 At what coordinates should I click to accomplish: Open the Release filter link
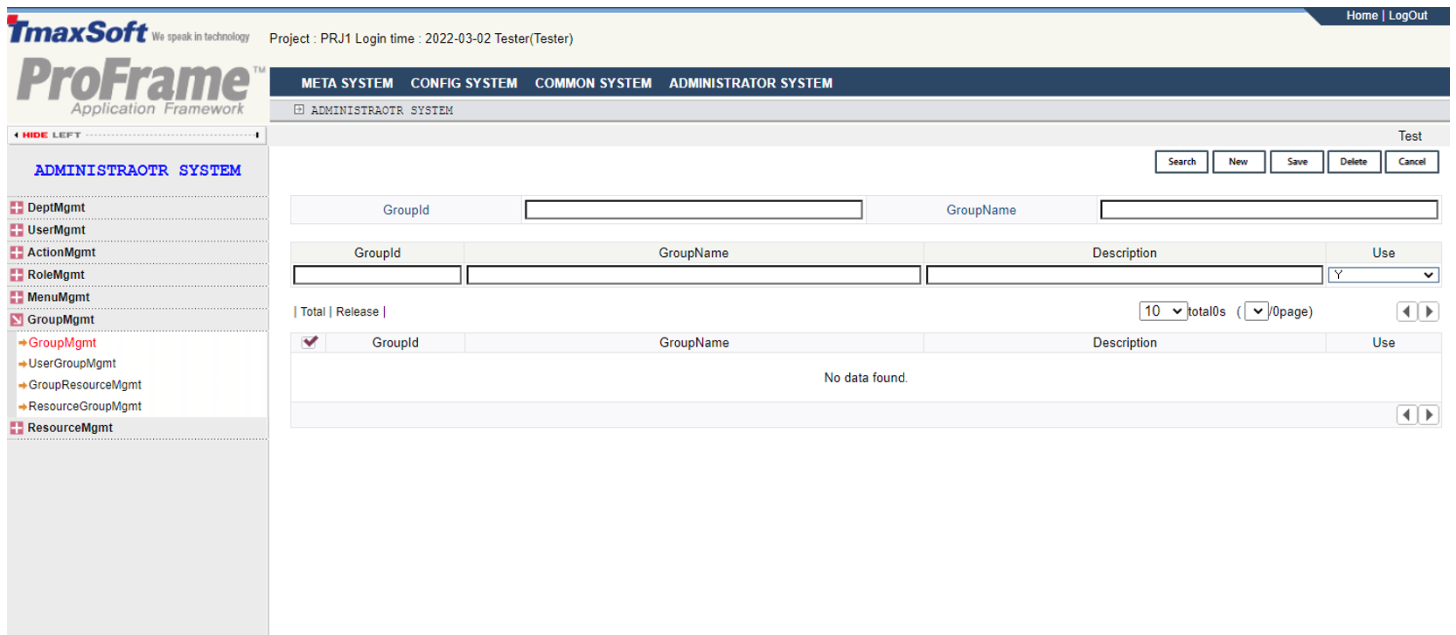click(357, 311)
